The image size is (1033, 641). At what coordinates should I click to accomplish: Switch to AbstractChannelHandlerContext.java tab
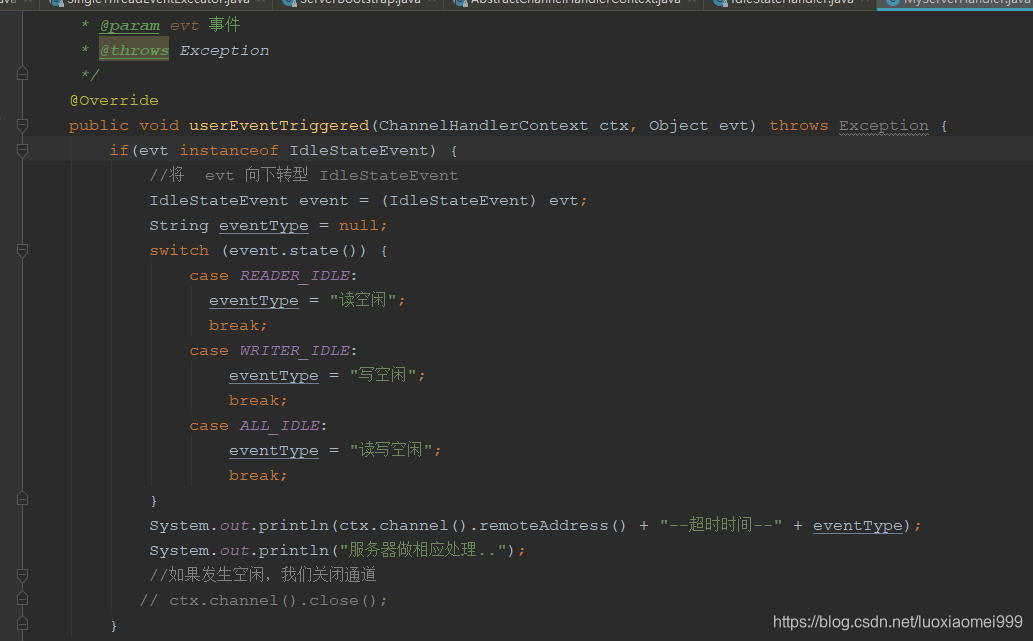click(x=574, y=3)
